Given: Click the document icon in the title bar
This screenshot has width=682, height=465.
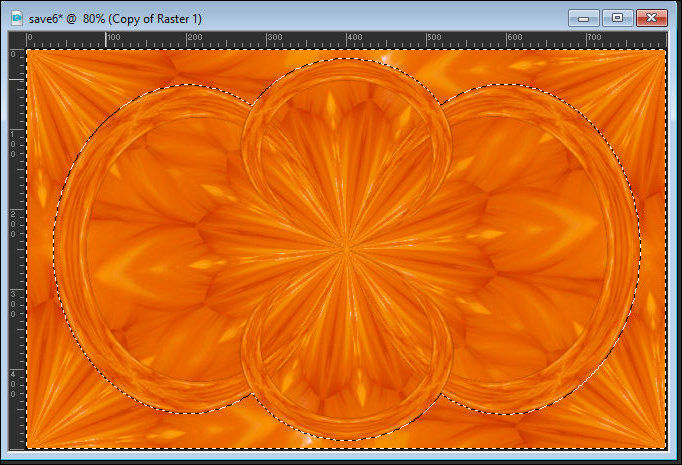Looking at the screenshot, I should click(x=16, y=17).
